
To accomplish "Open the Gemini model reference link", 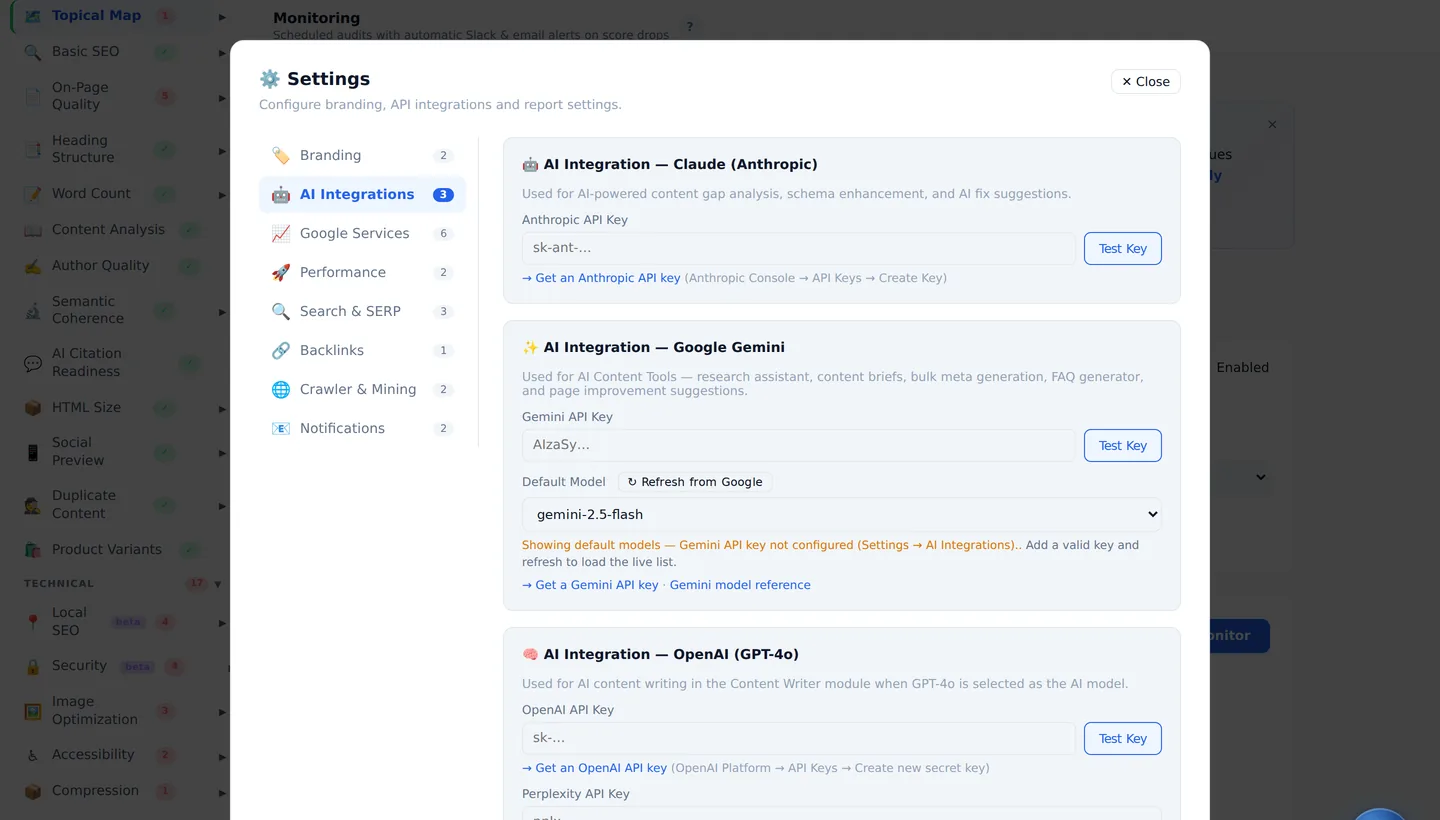I will pyautogui.click(x=740, y=585).
